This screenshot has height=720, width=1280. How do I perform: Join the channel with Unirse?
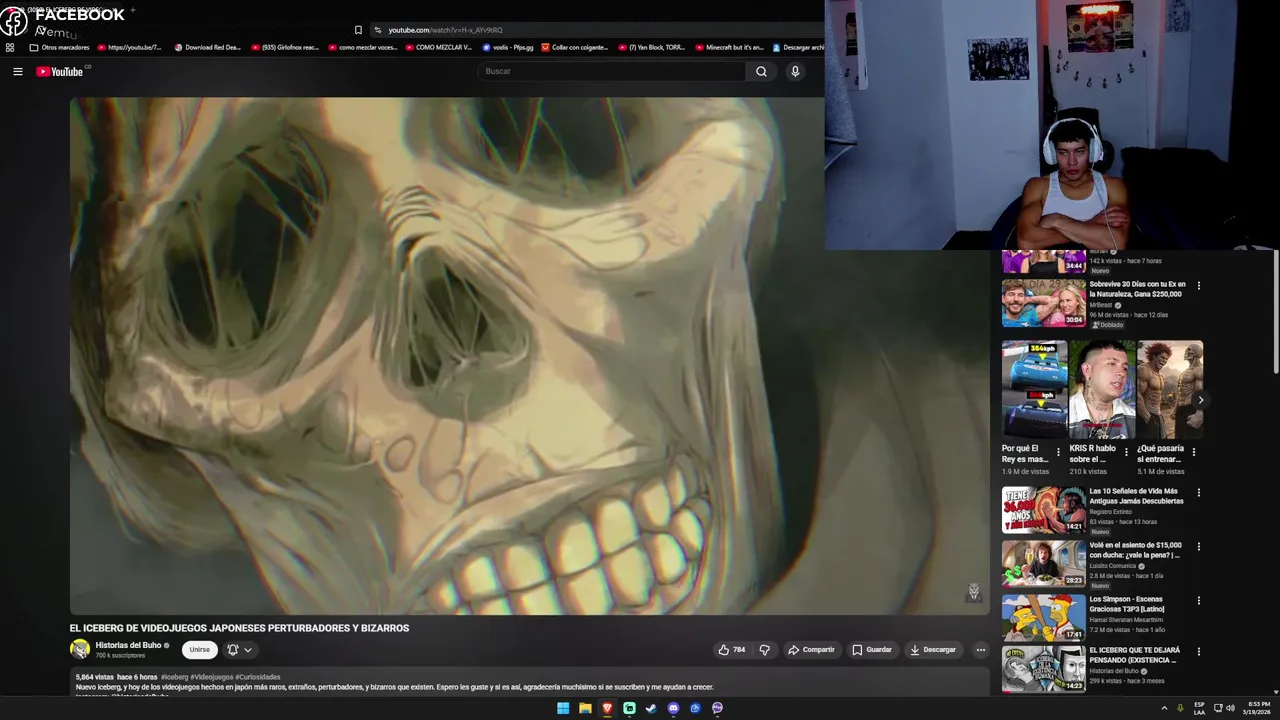coord(200,650)
